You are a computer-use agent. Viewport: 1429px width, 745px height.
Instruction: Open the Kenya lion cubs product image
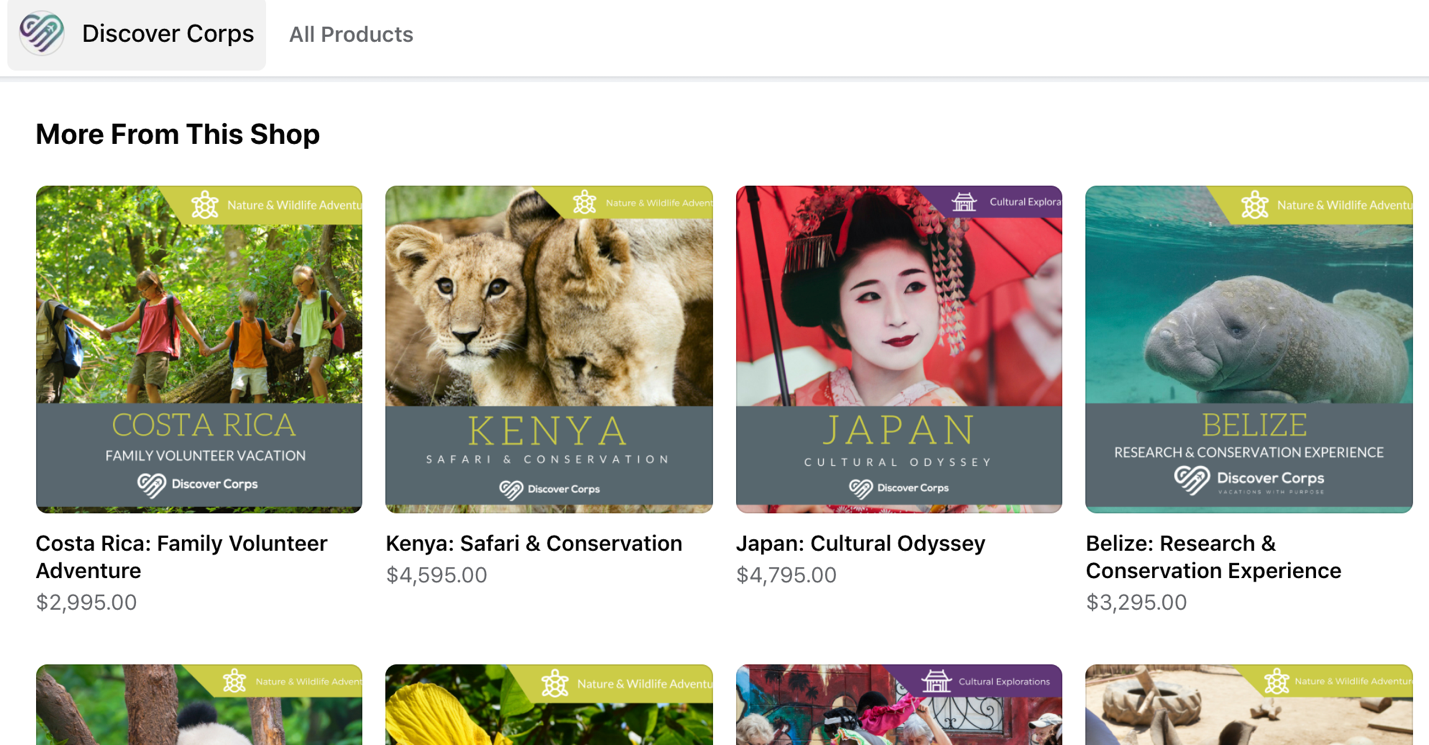pos(549,349)
